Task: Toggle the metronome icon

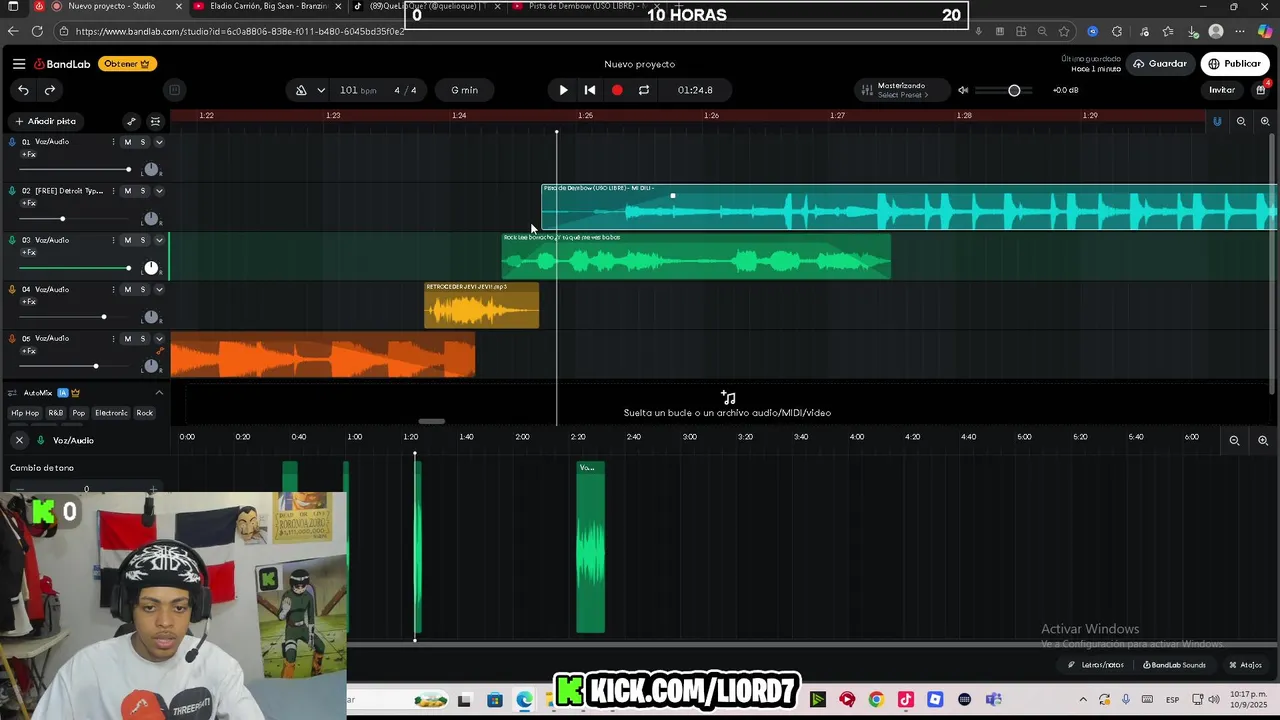Action: pos(301,90)
